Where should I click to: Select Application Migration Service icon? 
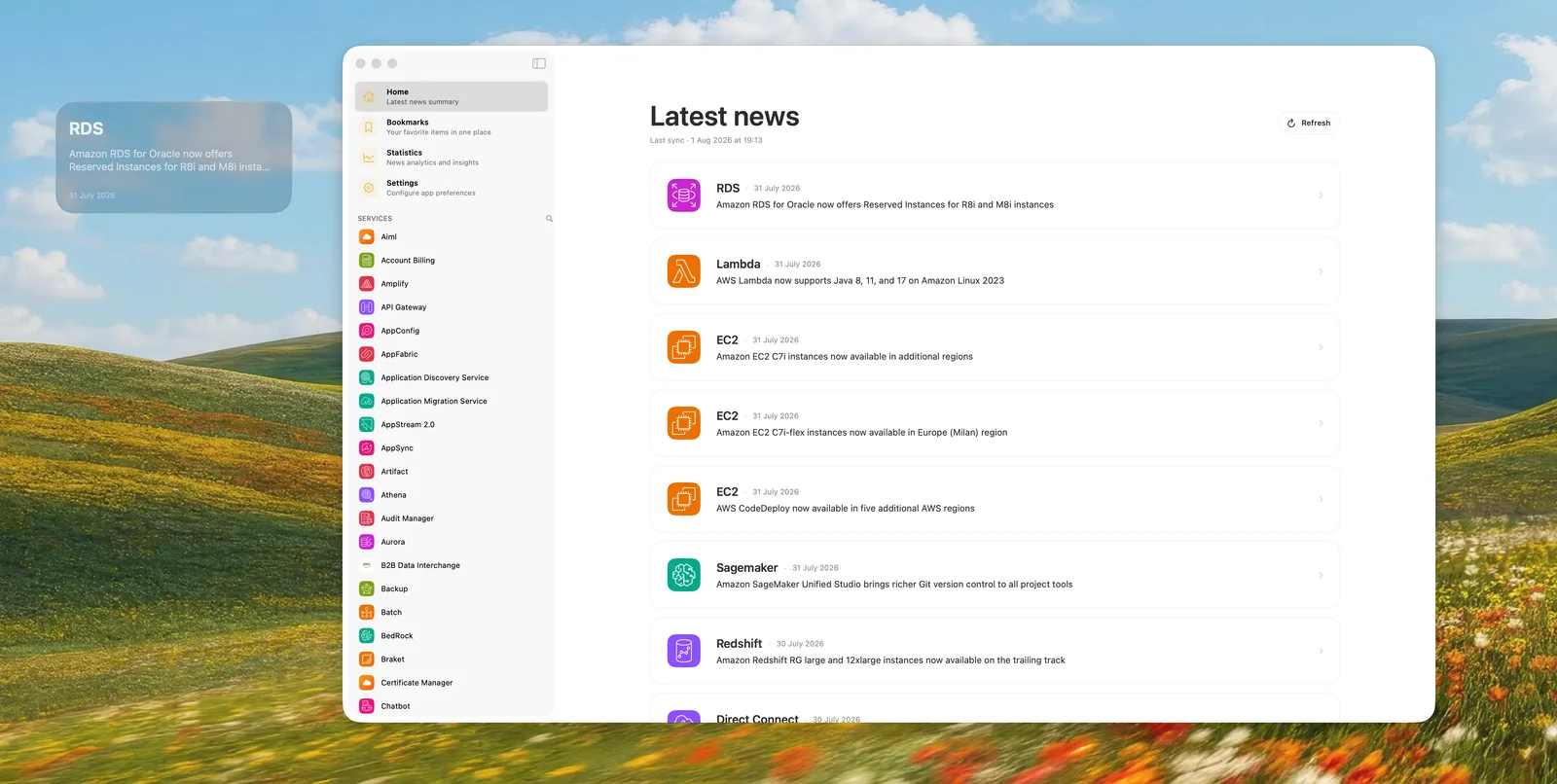tap(367, 401)
